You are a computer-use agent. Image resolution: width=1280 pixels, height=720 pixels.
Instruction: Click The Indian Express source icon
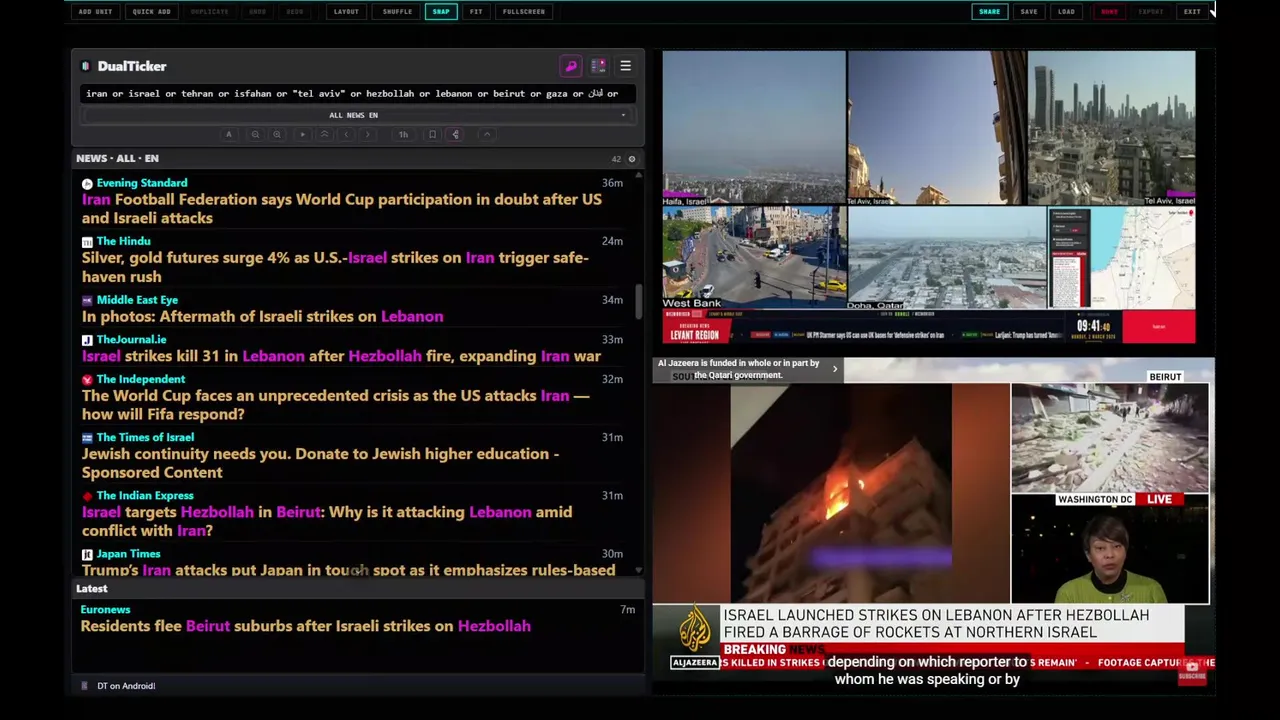coord(87,496)
